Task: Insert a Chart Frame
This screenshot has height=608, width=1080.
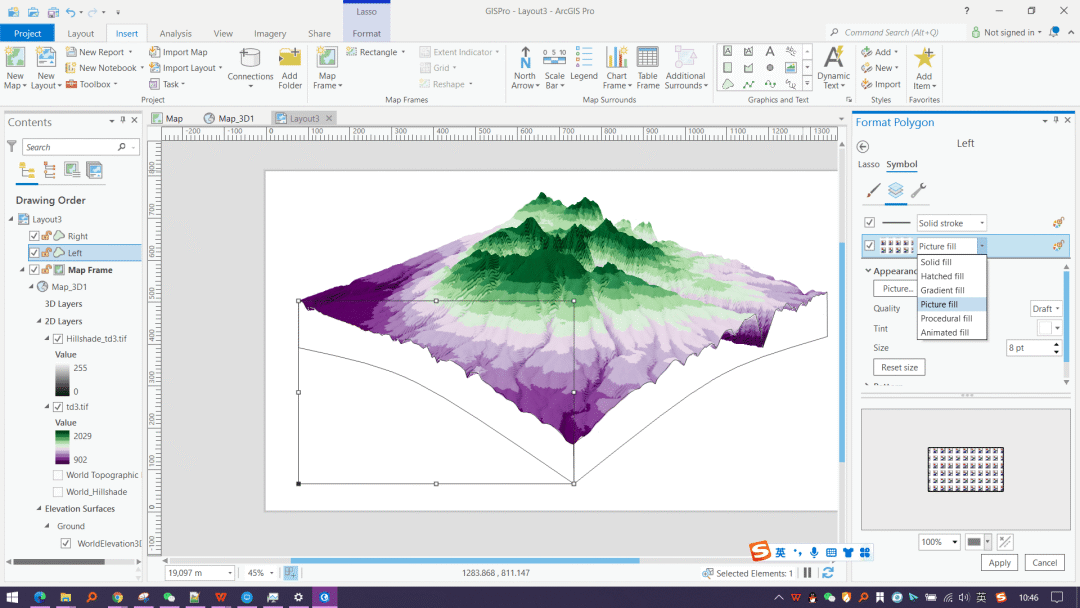Action: (x=616, y=67)
